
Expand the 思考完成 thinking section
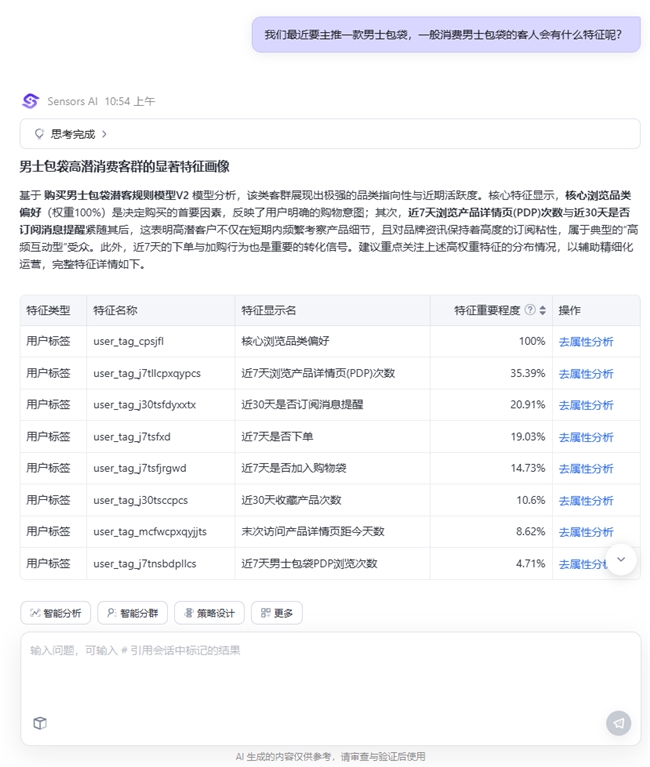coord(78,134)
